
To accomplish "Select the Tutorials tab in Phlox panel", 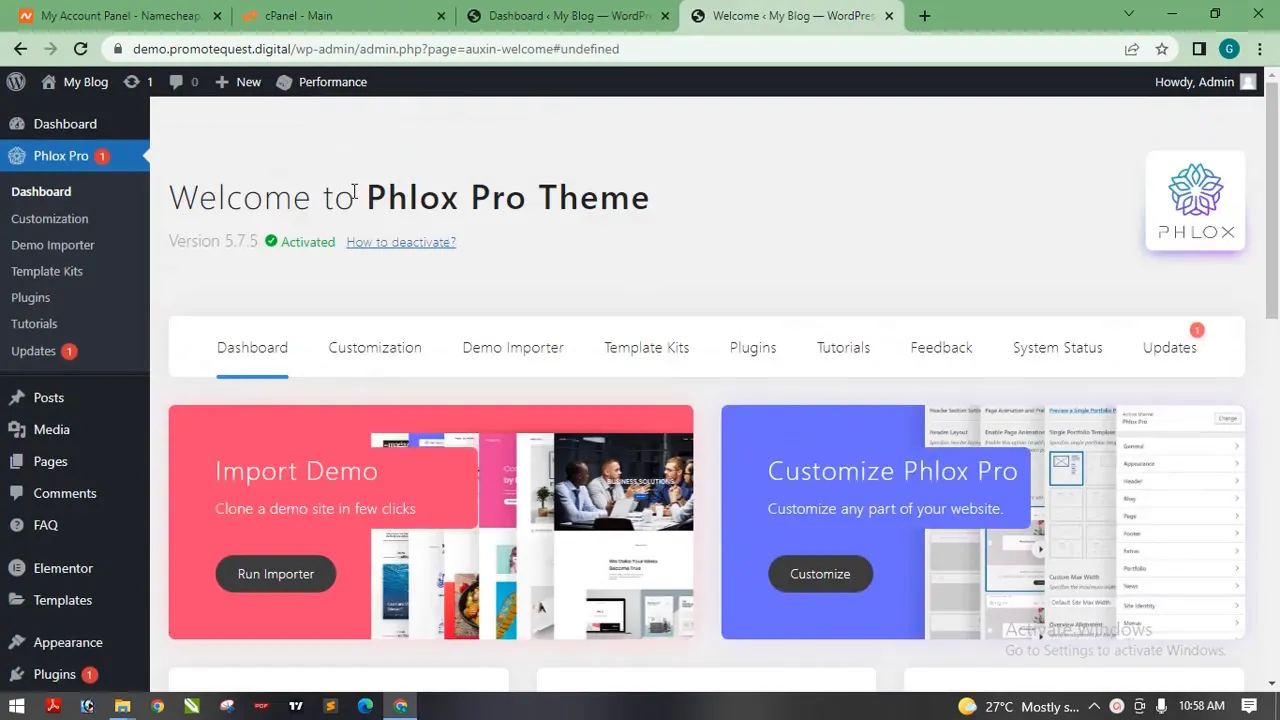I will click(843, 348).
